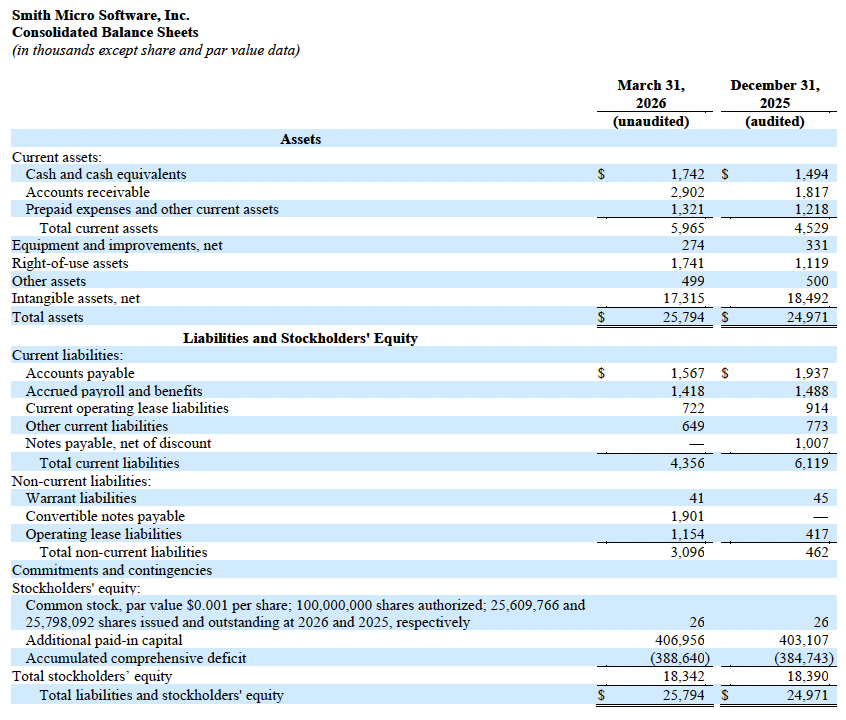Image resolution: width=846 pixels, height=720 pixels.
Task: Click the (unaudited) label
Action: pyautogui.click(x=652, y=120)
